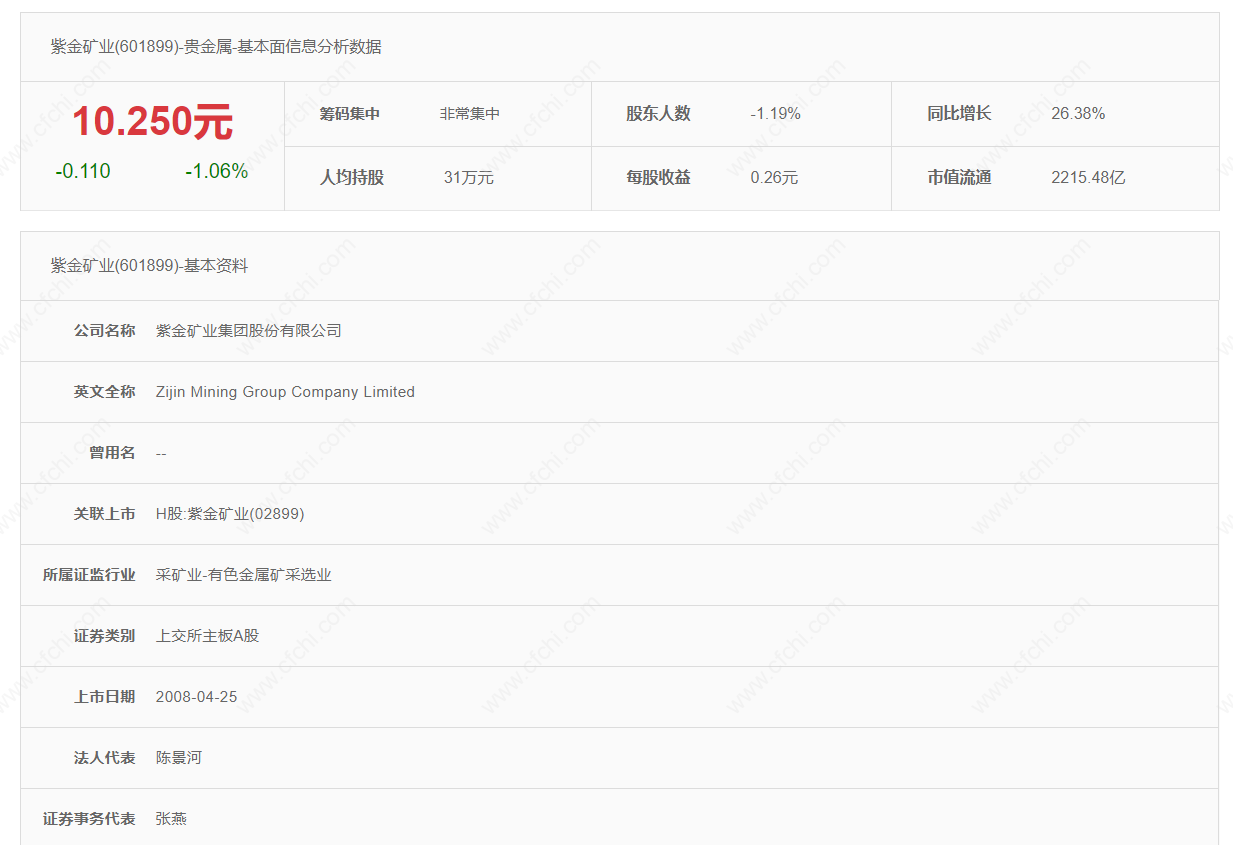Screen dimensions: 1233x845
Task: Click the 所属证监行业 row label
Action: [89, 575]
